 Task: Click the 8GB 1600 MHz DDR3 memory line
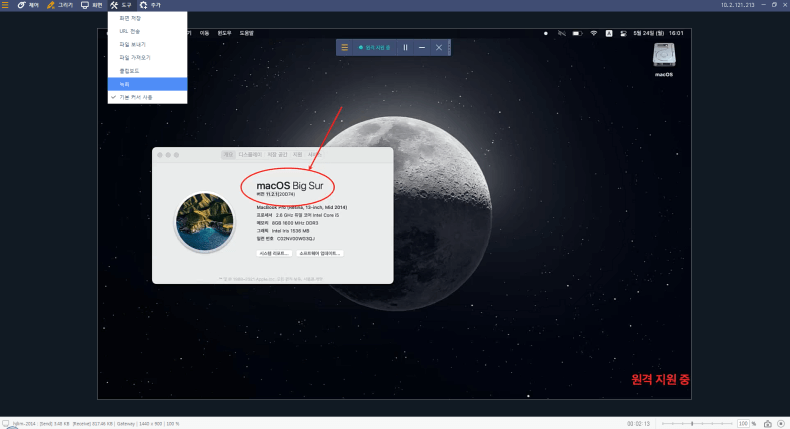[287, 223]
